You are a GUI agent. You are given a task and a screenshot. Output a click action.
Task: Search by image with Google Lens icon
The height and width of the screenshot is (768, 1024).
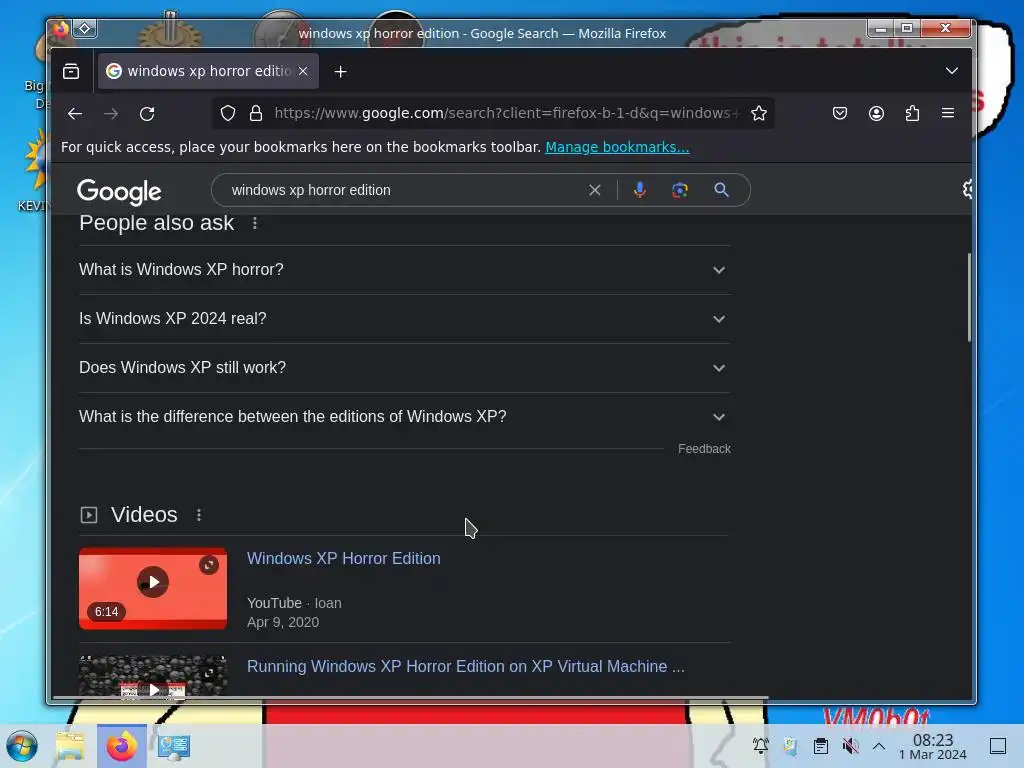(680, 190)
